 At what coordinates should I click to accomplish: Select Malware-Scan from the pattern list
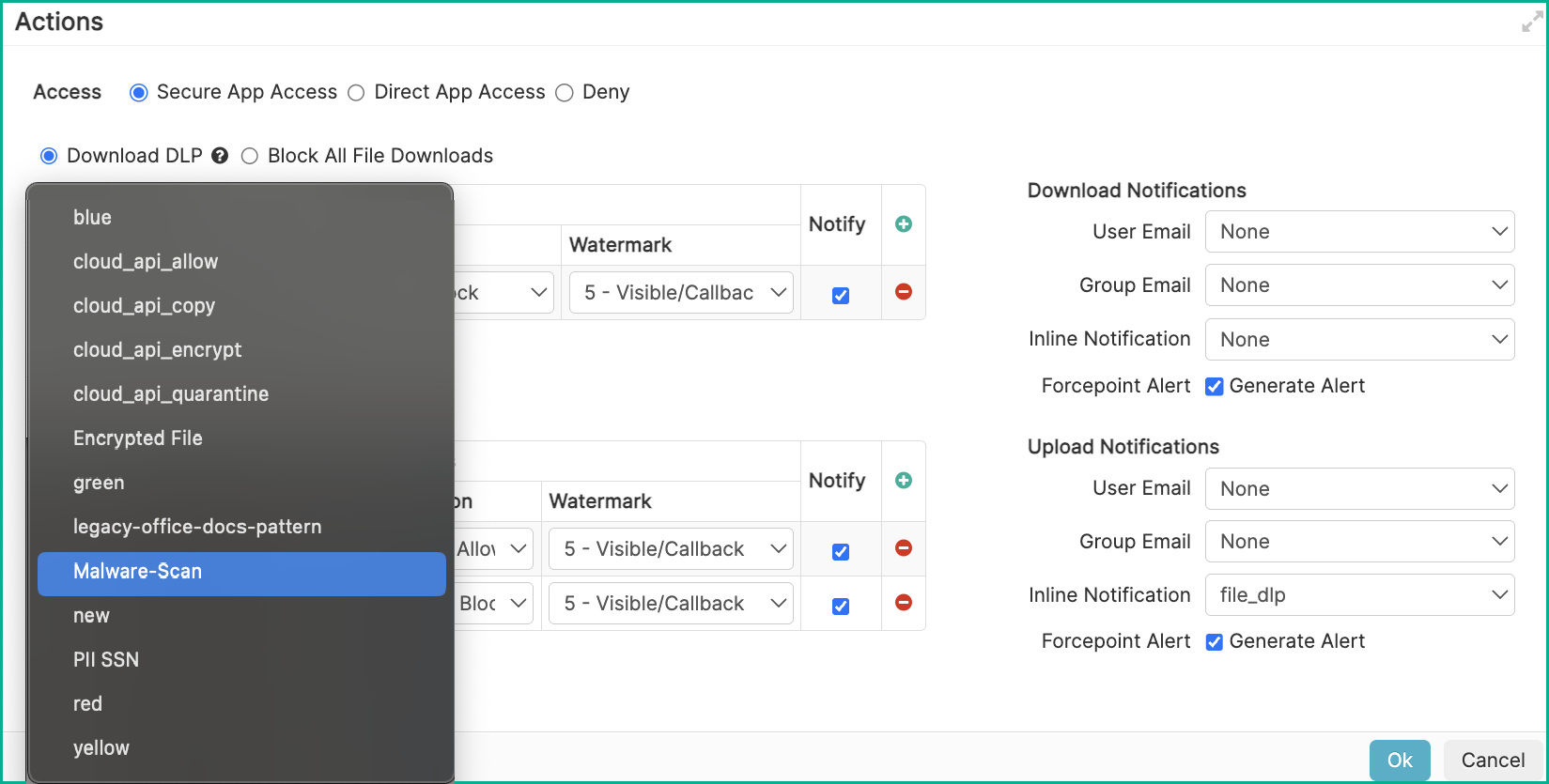coord(241,572)
